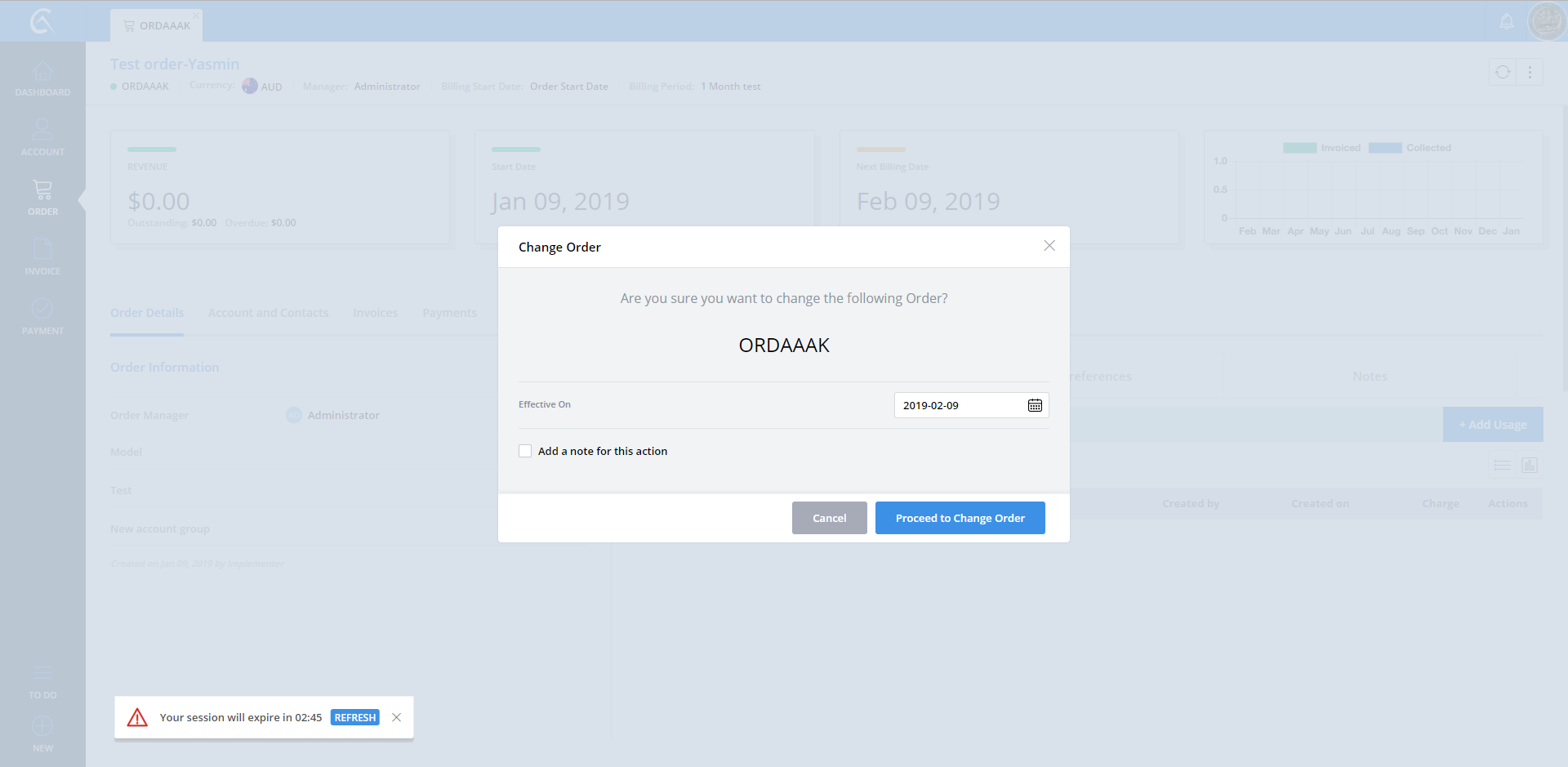The image size is (1568, 767).
Task: Enable 'Add a note for this action'
Action: (x=525, y=451)
